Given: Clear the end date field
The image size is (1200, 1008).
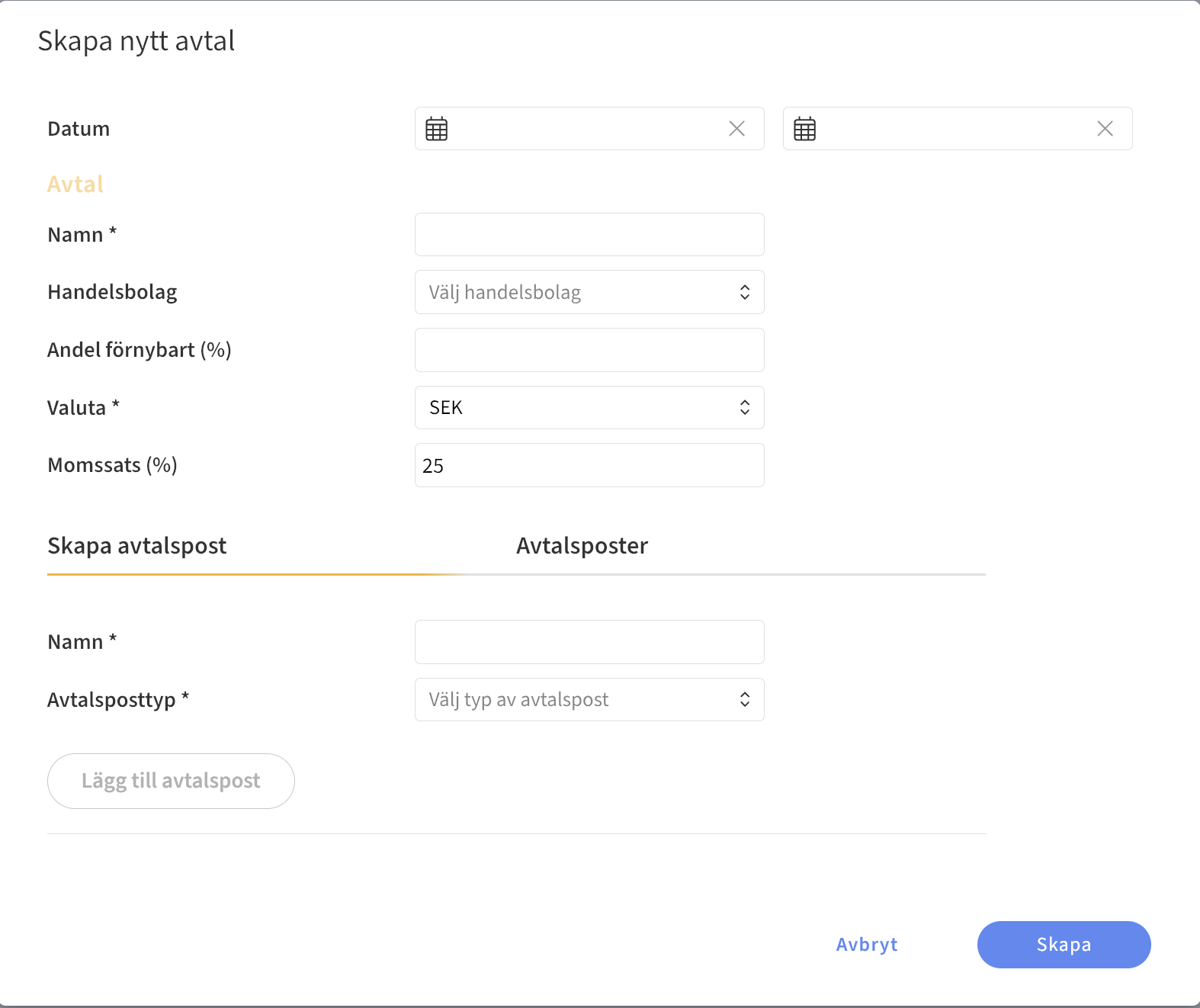Looking at the screenshot, I should click(x=1105, y=129).
